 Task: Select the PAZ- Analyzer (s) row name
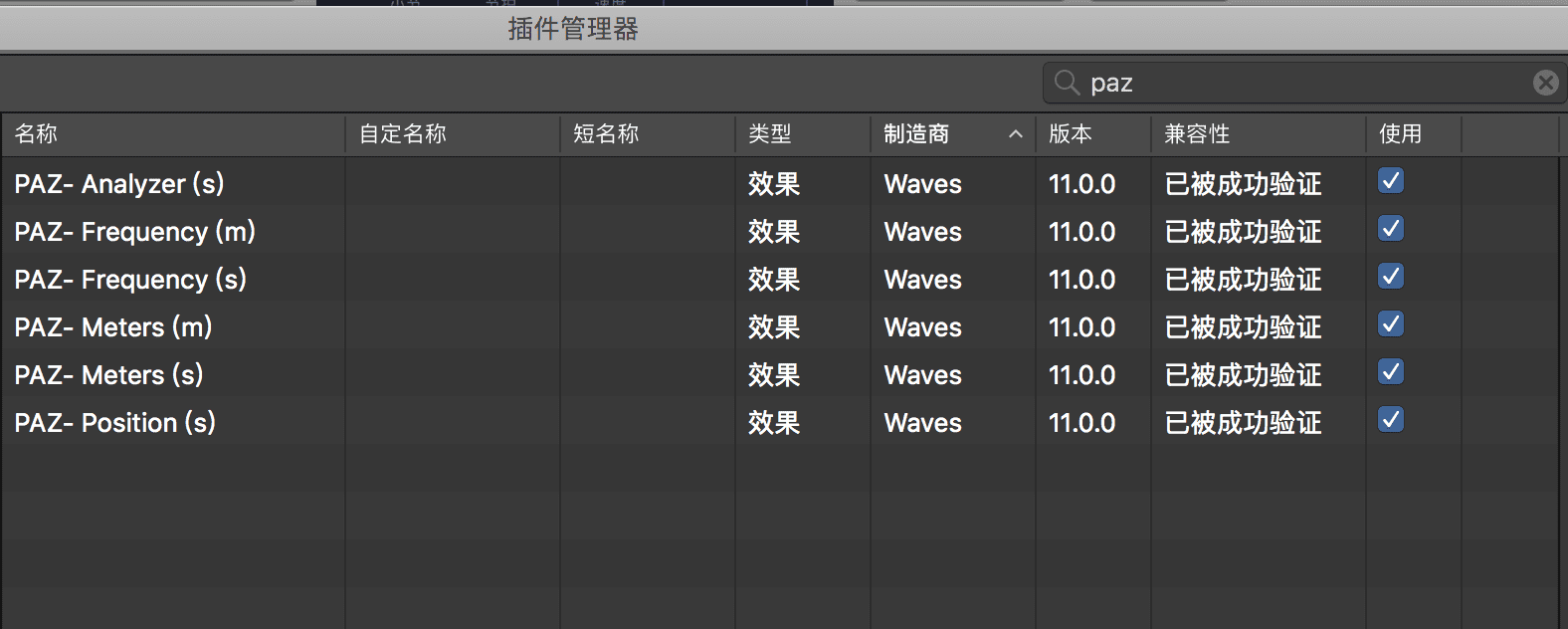(x=119, y=184)
